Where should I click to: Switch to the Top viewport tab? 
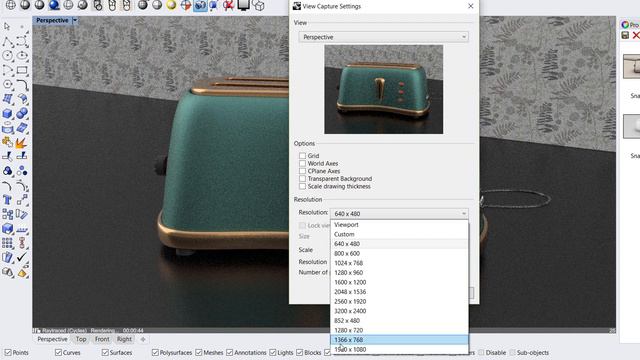click(x=81, y=339)
